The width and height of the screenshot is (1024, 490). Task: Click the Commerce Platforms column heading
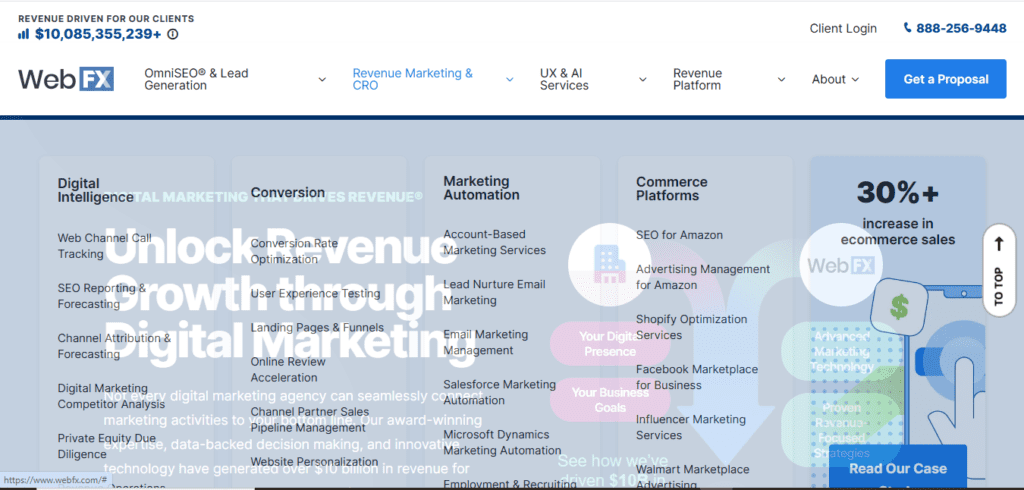(671, 188)
